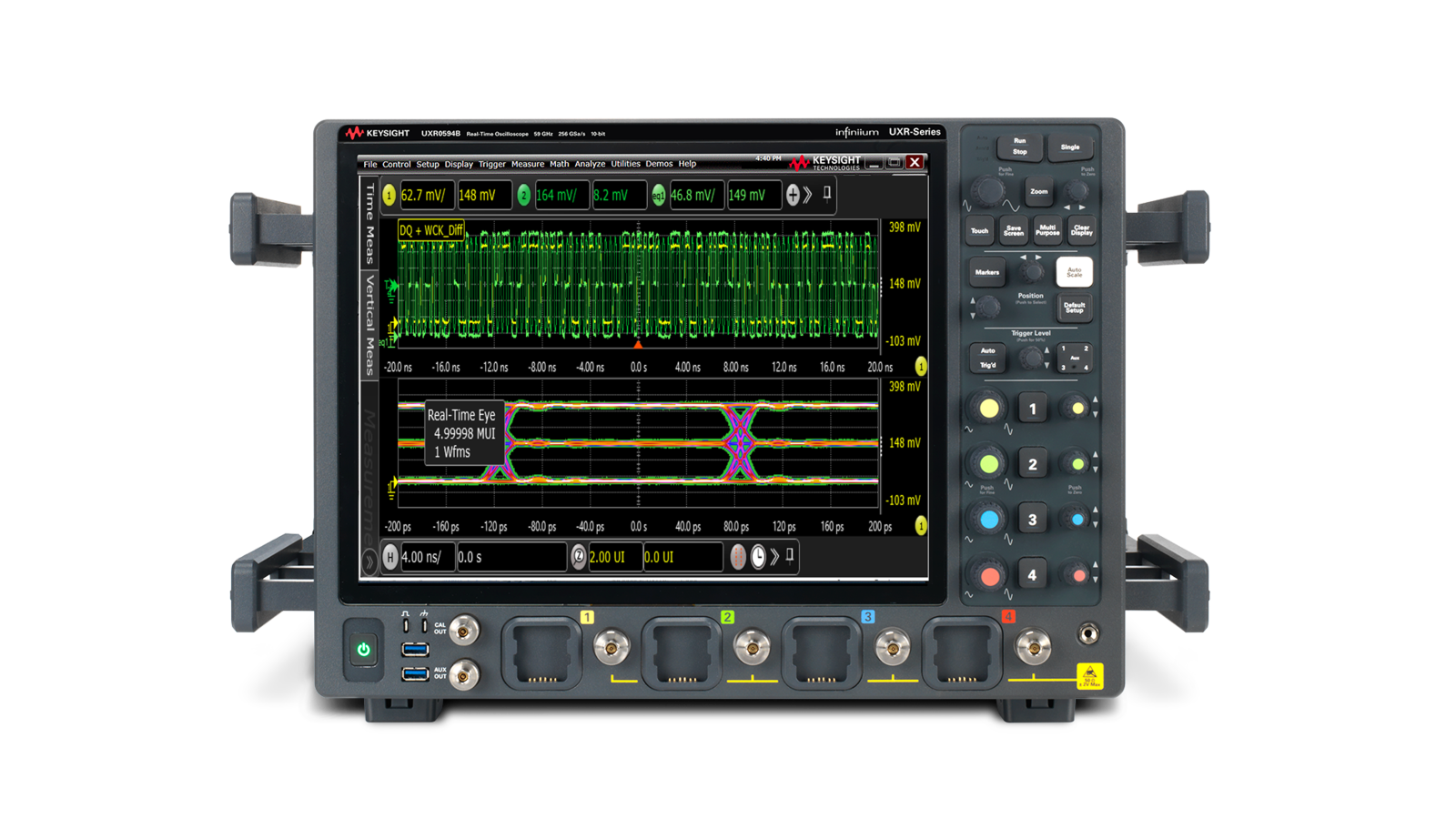Screen dimensions: 1456x819
Task: Open the Trigger menu
Action: tap(492, 165)
